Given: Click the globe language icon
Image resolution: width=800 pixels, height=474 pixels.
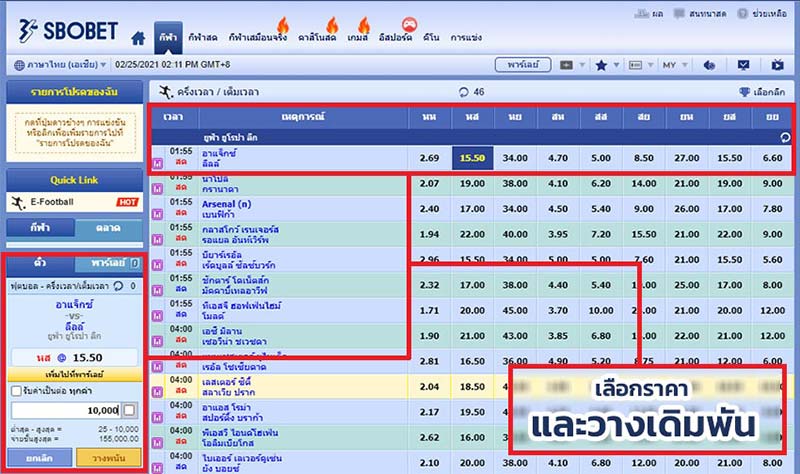Looking at the screenshot, I should click(x=19, y=65).
